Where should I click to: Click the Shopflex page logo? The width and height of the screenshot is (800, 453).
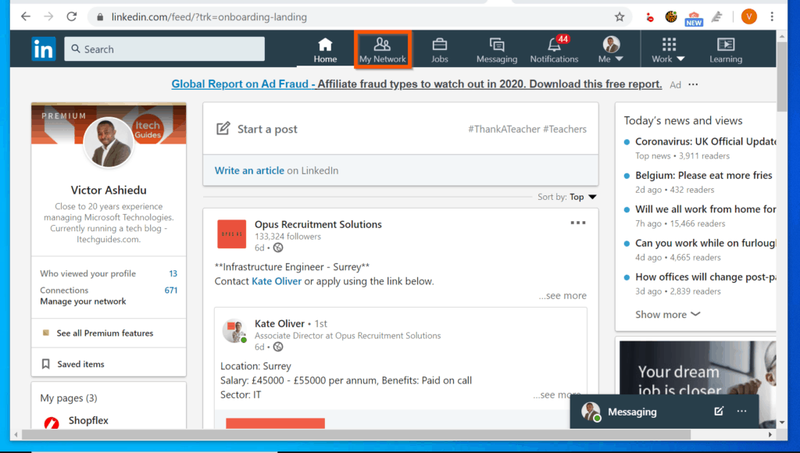(x=51, y=422)
